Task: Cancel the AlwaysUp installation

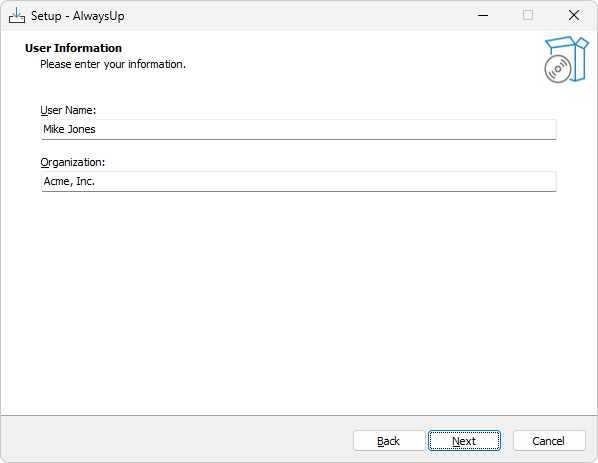Action: 549,441
